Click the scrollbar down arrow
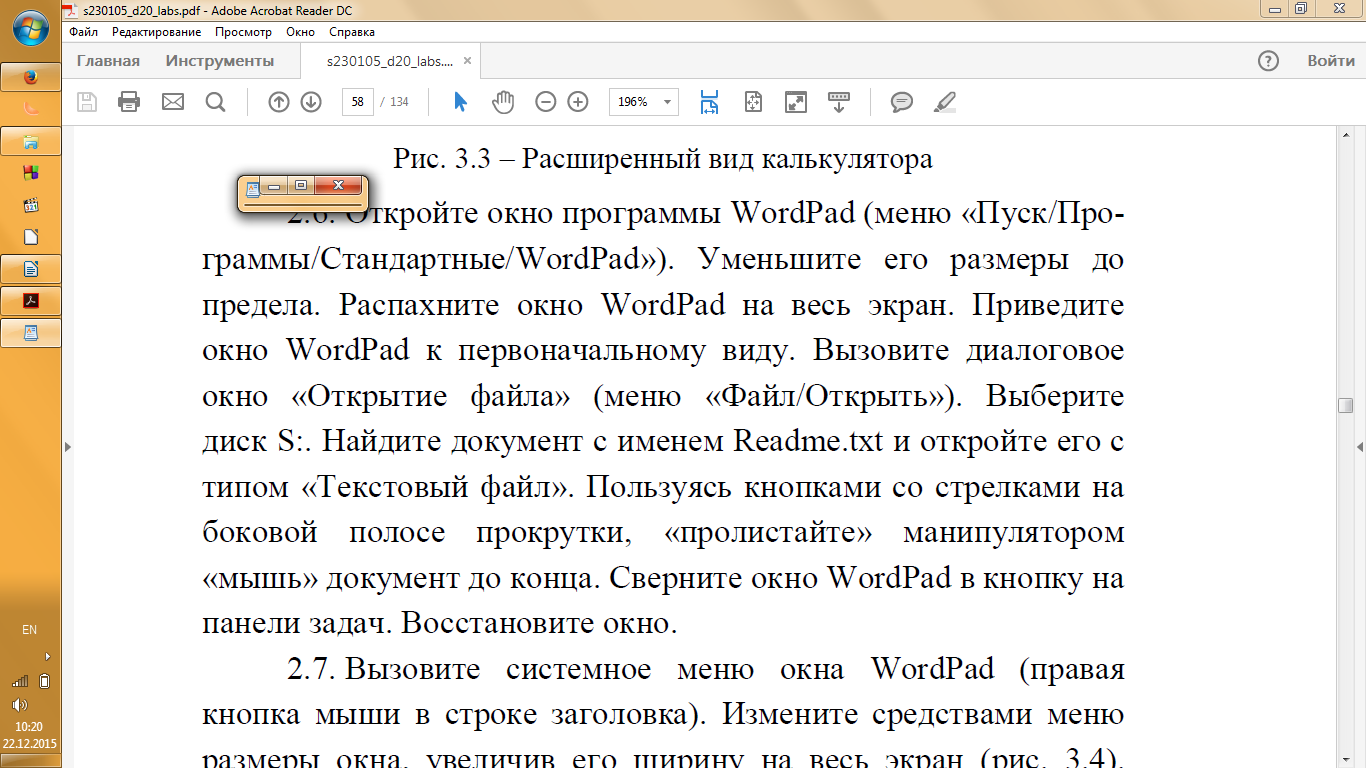Screen dimensions: 1366x768 (1346, 761)
